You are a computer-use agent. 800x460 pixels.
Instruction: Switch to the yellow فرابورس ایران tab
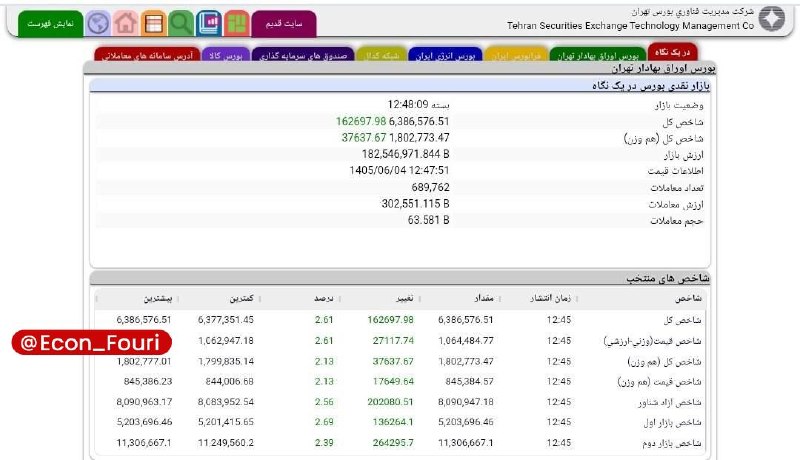tap(516, 55)
